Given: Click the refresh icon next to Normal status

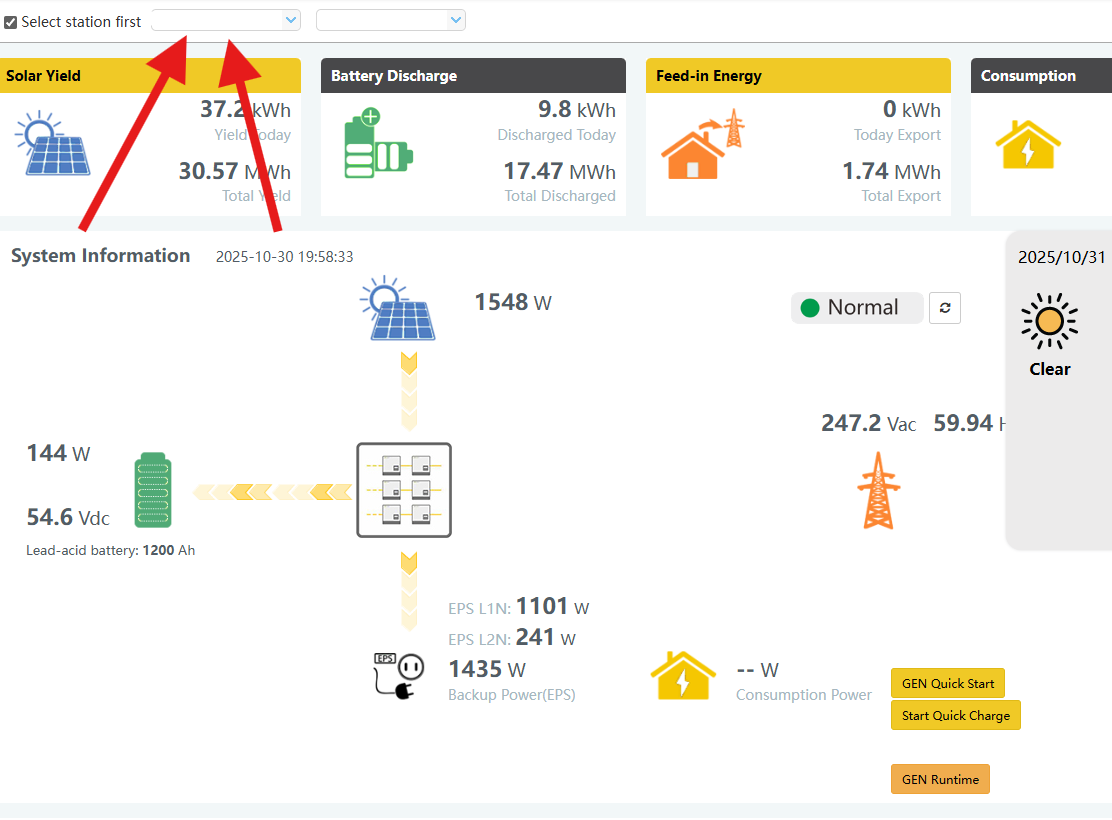Looking at the screenshot, I should coord(945,308).
